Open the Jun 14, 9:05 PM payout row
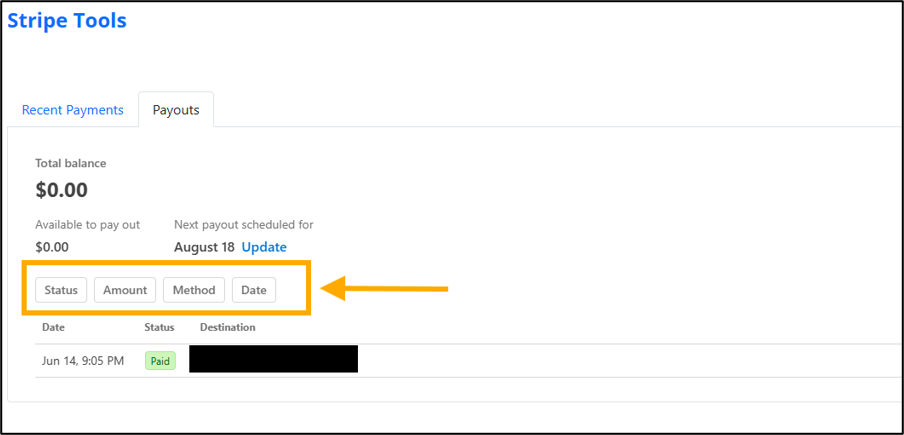Image resolution: width=904 pixels, height=435 pixels. pos(468,361)
